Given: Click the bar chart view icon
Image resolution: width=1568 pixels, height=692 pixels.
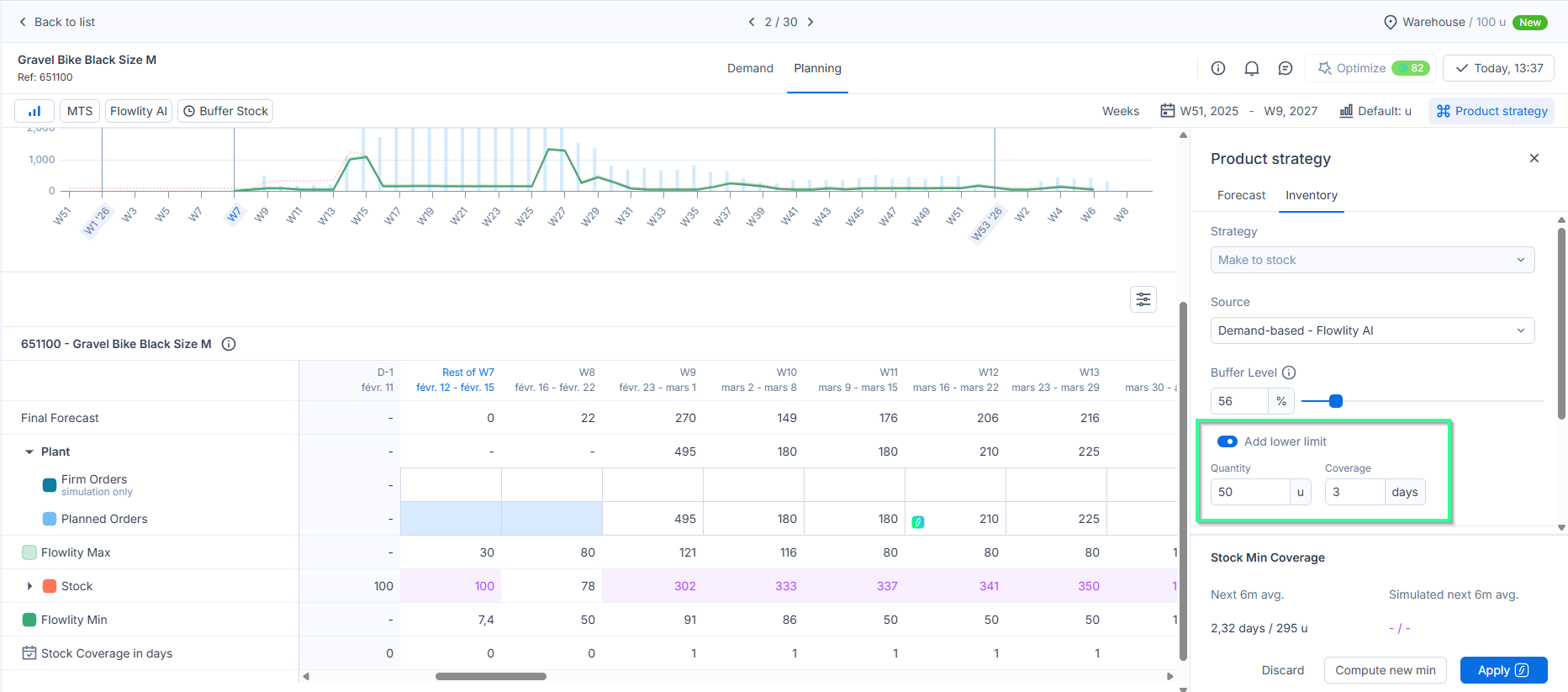Looking at the screenshot, I should [34, 111].
